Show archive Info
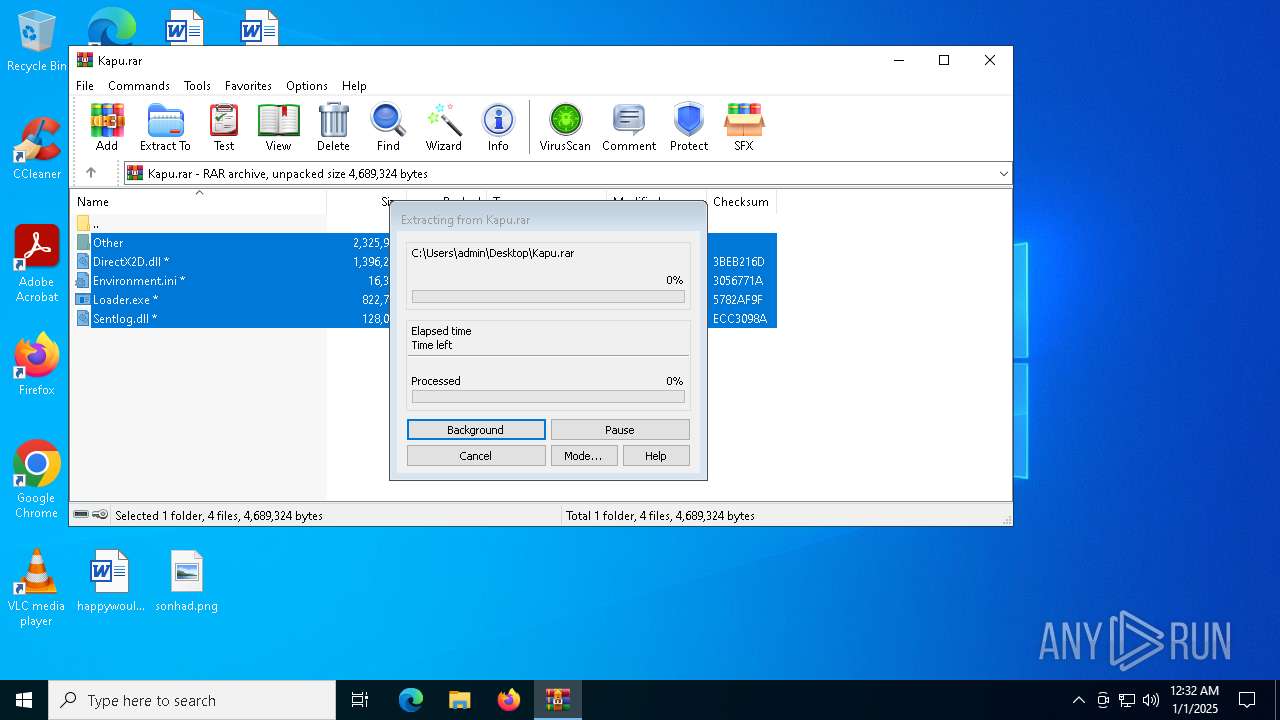The width and height of the screenshot is (1280, 720). (498, 127)
